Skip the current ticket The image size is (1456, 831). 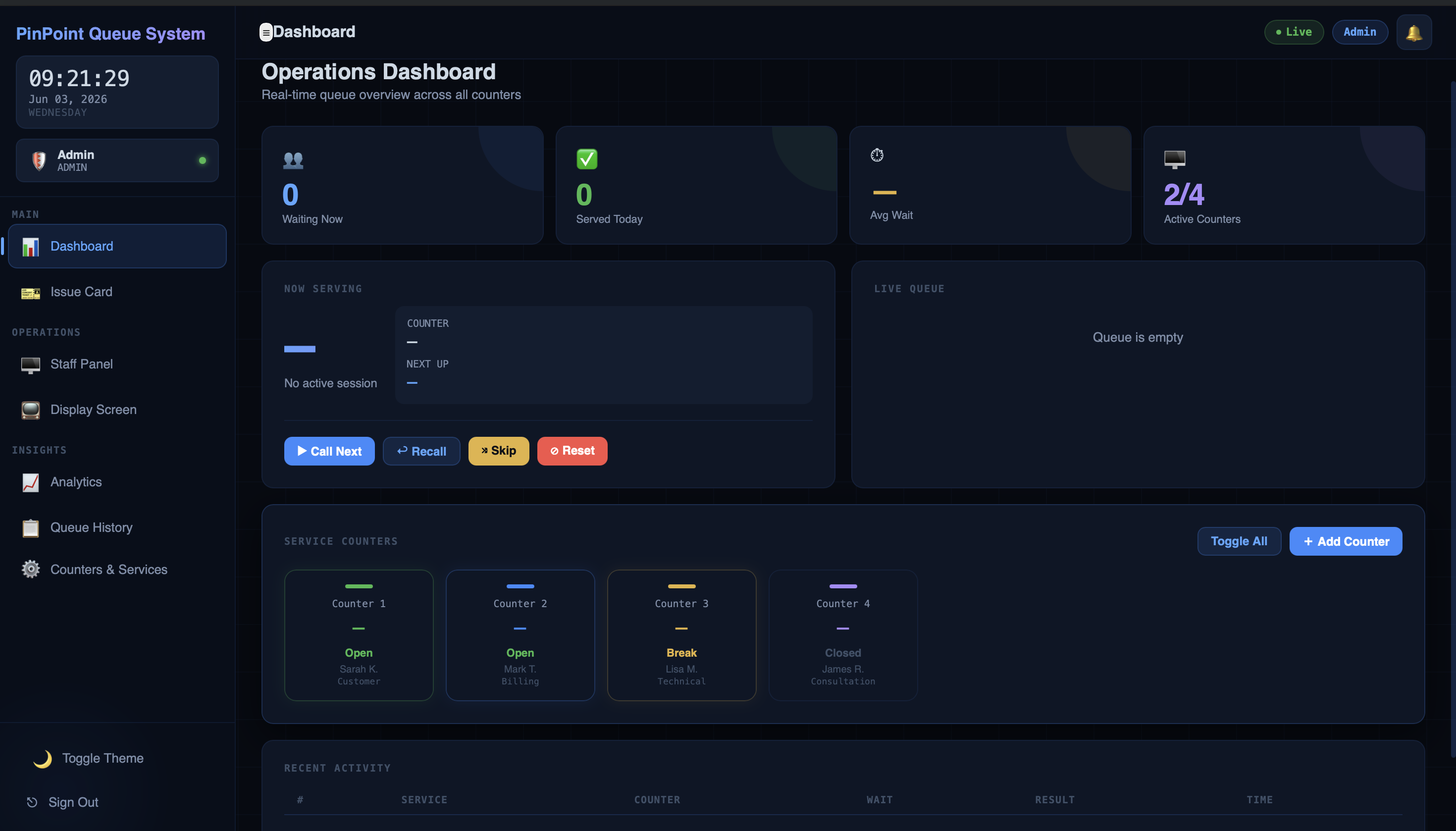498,452
